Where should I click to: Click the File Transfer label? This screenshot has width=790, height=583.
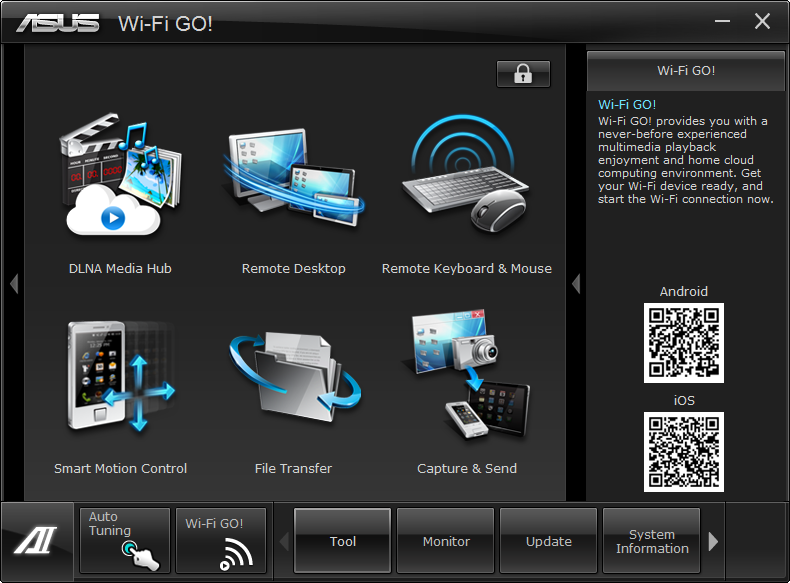coord(293,469)
